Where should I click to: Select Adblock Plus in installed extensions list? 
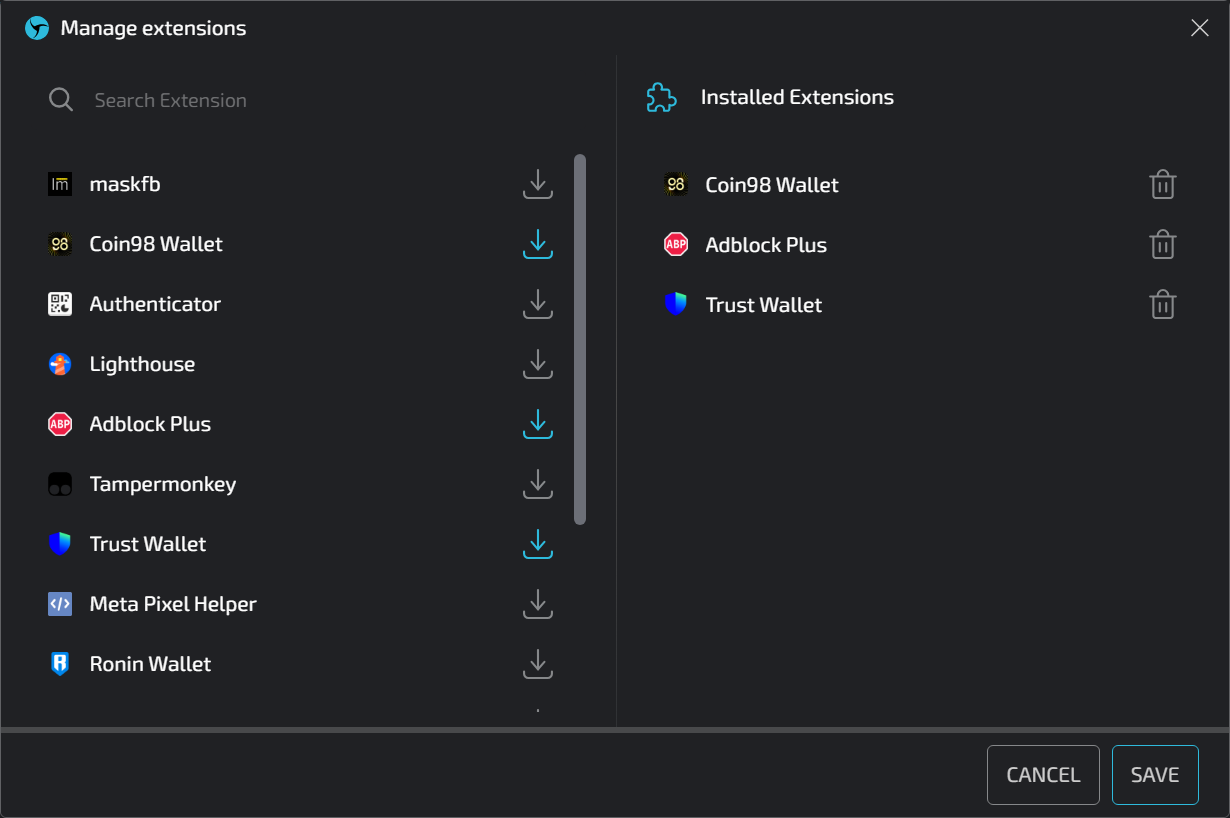pos(766,245)
